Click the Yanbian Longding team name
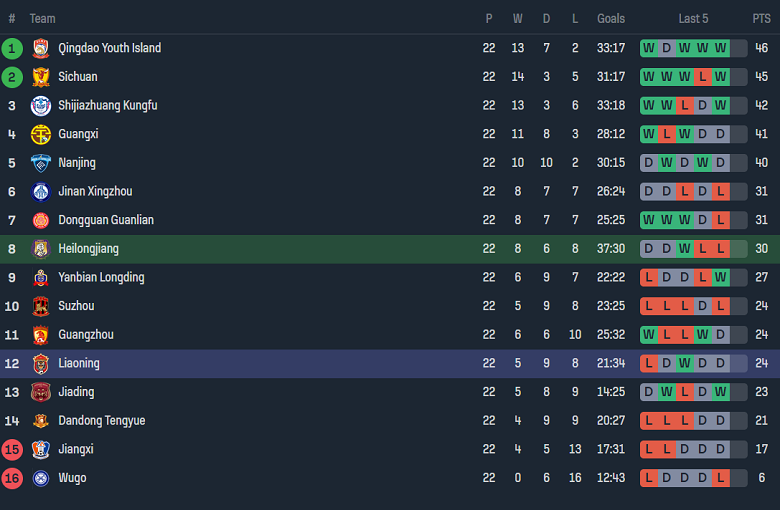 tap(101, 278)
